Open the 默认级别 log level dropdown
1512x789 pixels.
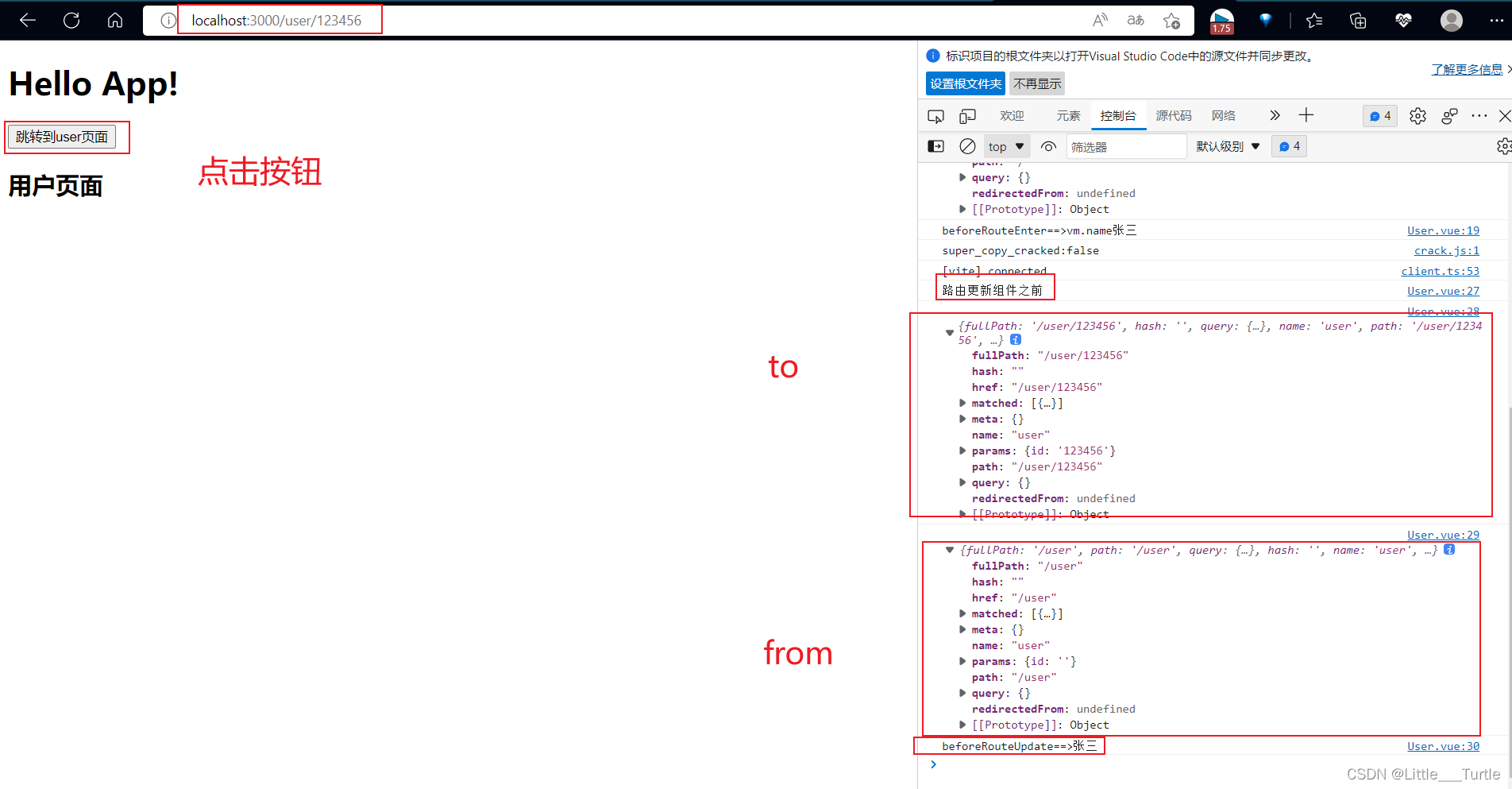(1228, 146)
